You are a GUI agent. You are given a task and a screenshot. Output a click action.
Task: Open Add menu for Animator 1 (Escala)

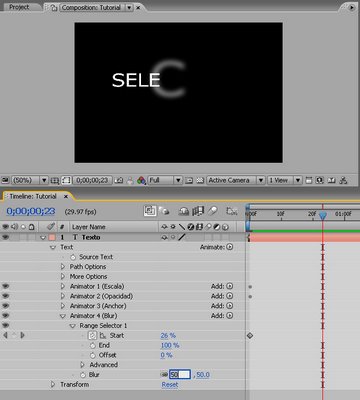230,286
